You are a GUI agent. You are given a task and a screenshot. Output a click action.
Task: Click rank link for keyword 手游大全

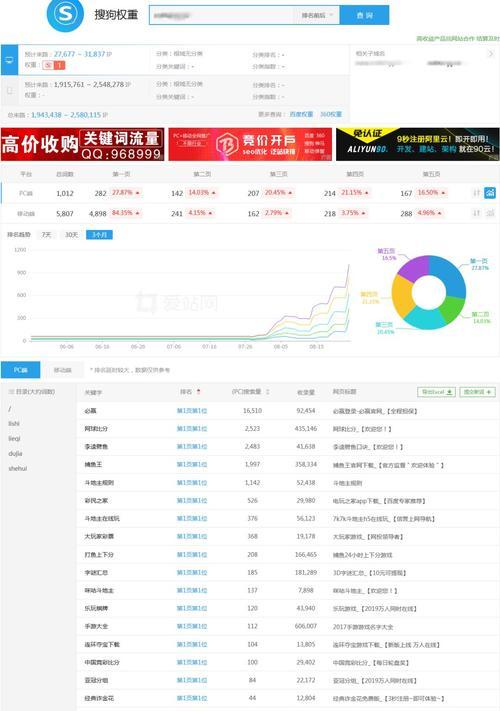192,626
